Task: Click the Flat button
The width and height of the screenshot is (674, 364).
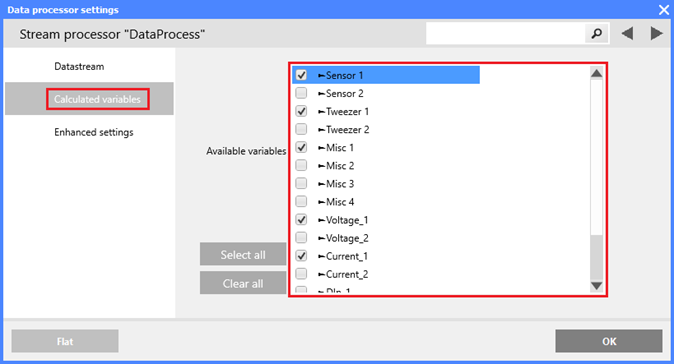Action: [x=65, y=341]
